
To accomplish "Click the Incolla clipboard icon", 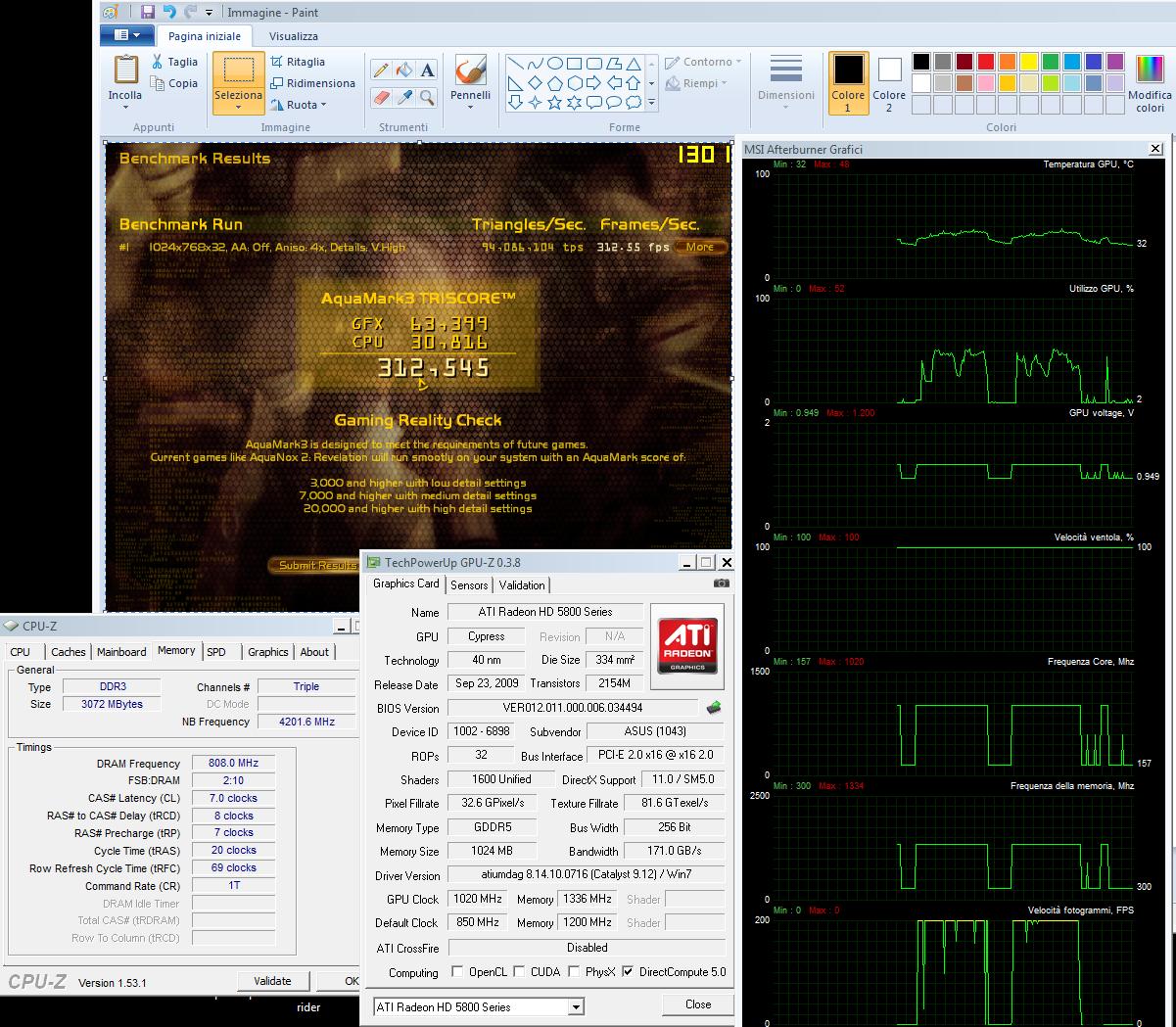I will [125, 70].
